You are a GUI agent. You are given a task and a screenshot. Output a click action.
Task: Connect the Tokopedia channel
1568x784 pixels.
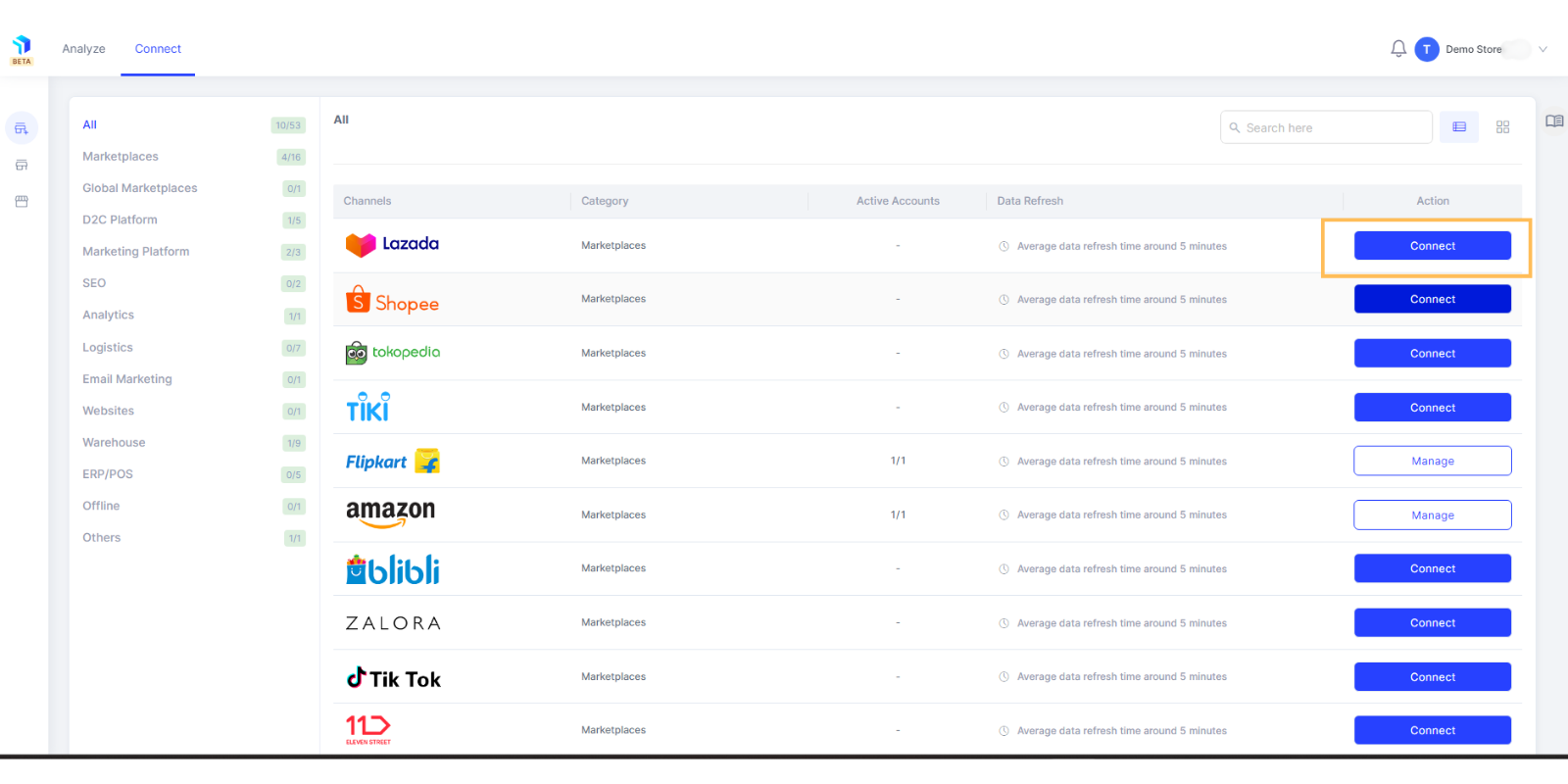click(1433, 353)
